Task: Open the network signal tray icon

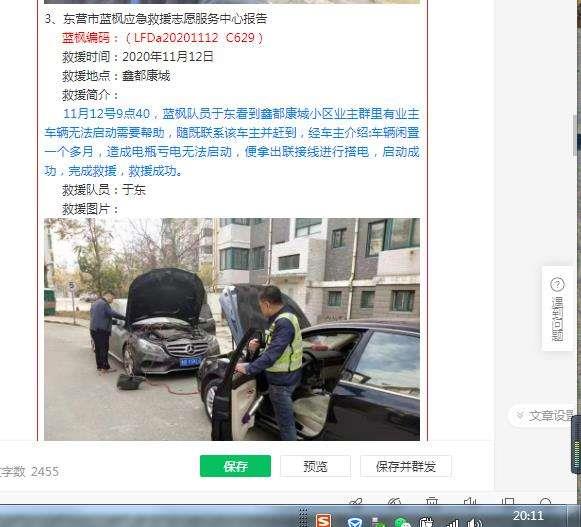Action: coord(451,523)
